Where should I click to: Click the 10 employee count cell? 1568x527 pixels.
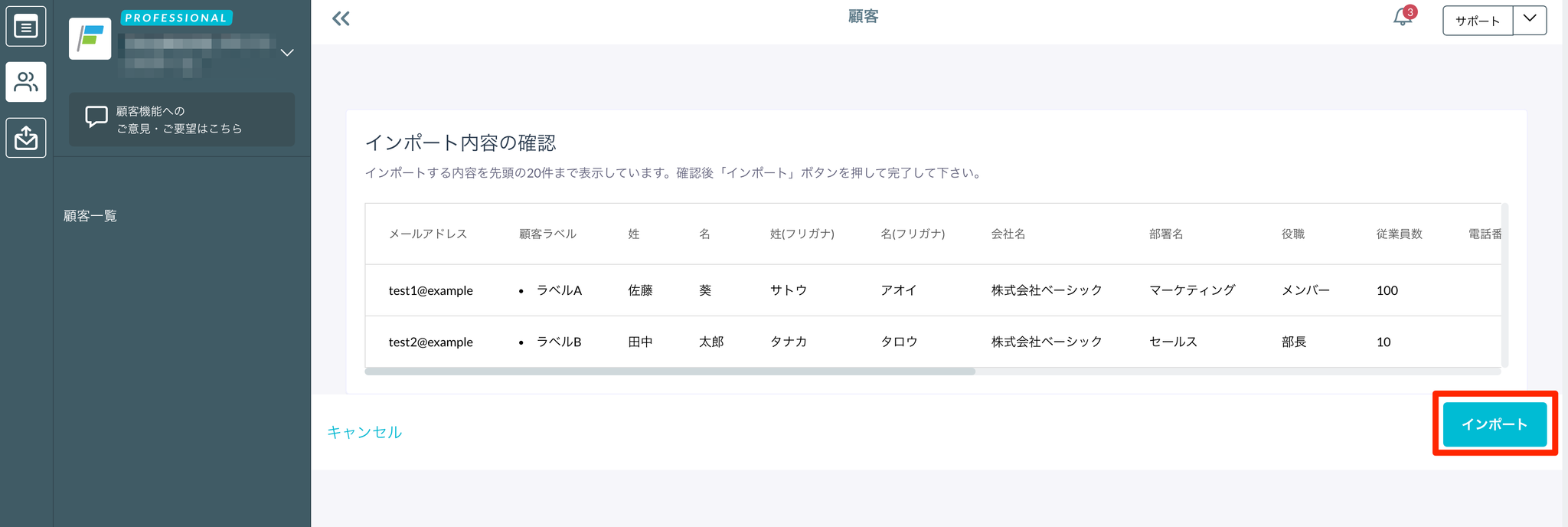[x=1383, y=342]
